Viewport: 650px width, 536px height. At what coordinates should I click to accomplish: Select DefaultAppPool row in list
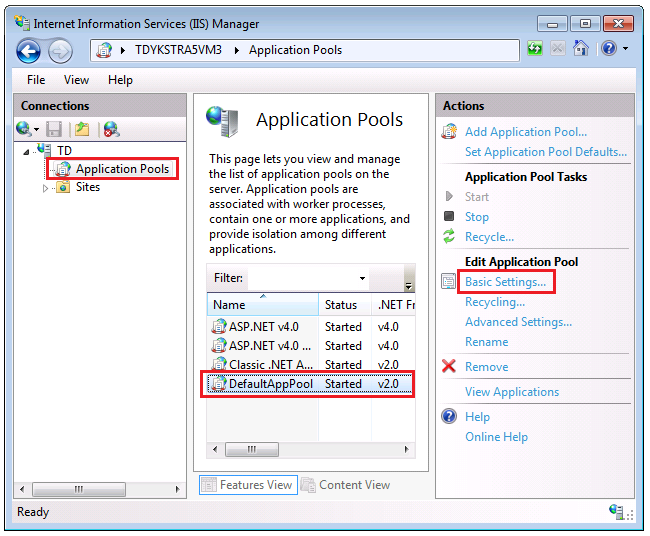tap(270, 384)
